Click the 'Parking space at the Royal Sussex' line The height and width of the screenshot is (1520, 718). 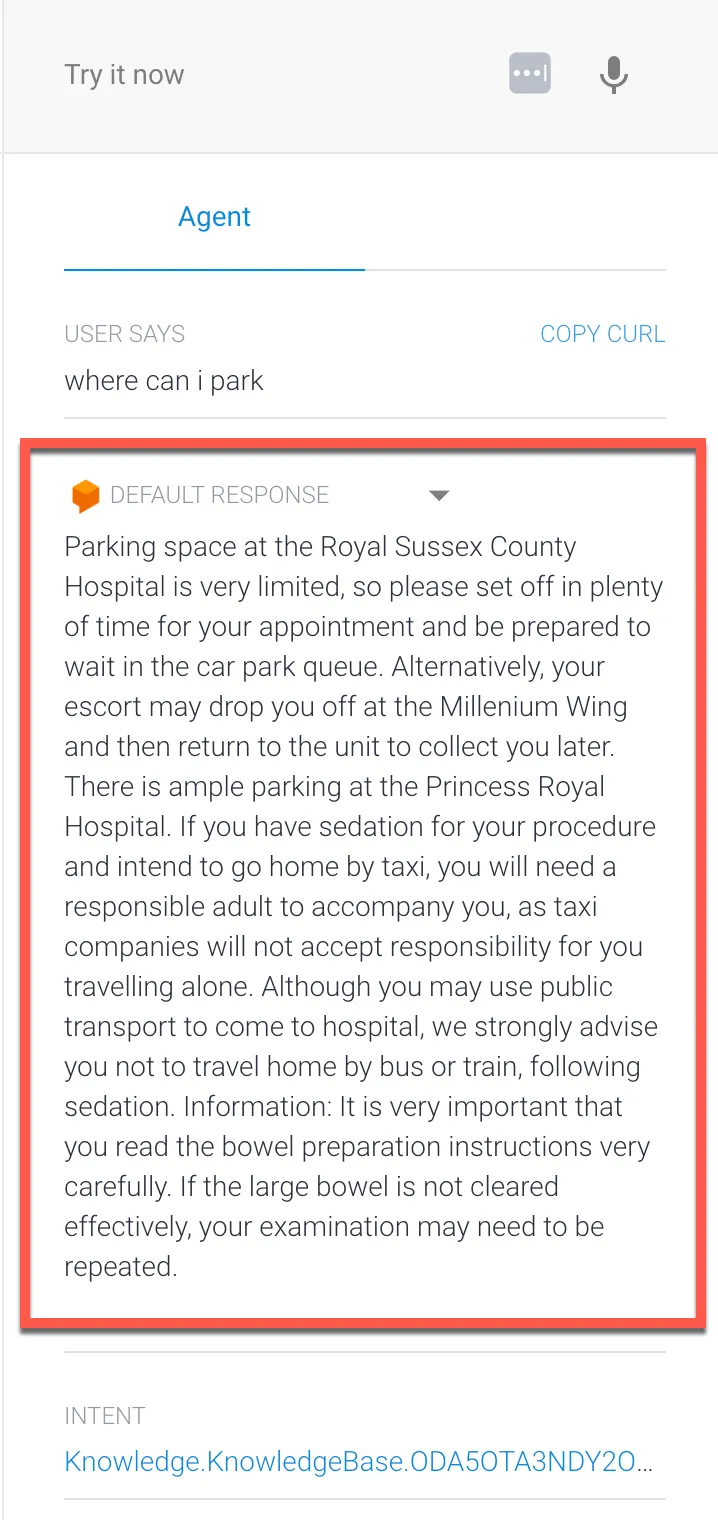(x=320, y=547)
